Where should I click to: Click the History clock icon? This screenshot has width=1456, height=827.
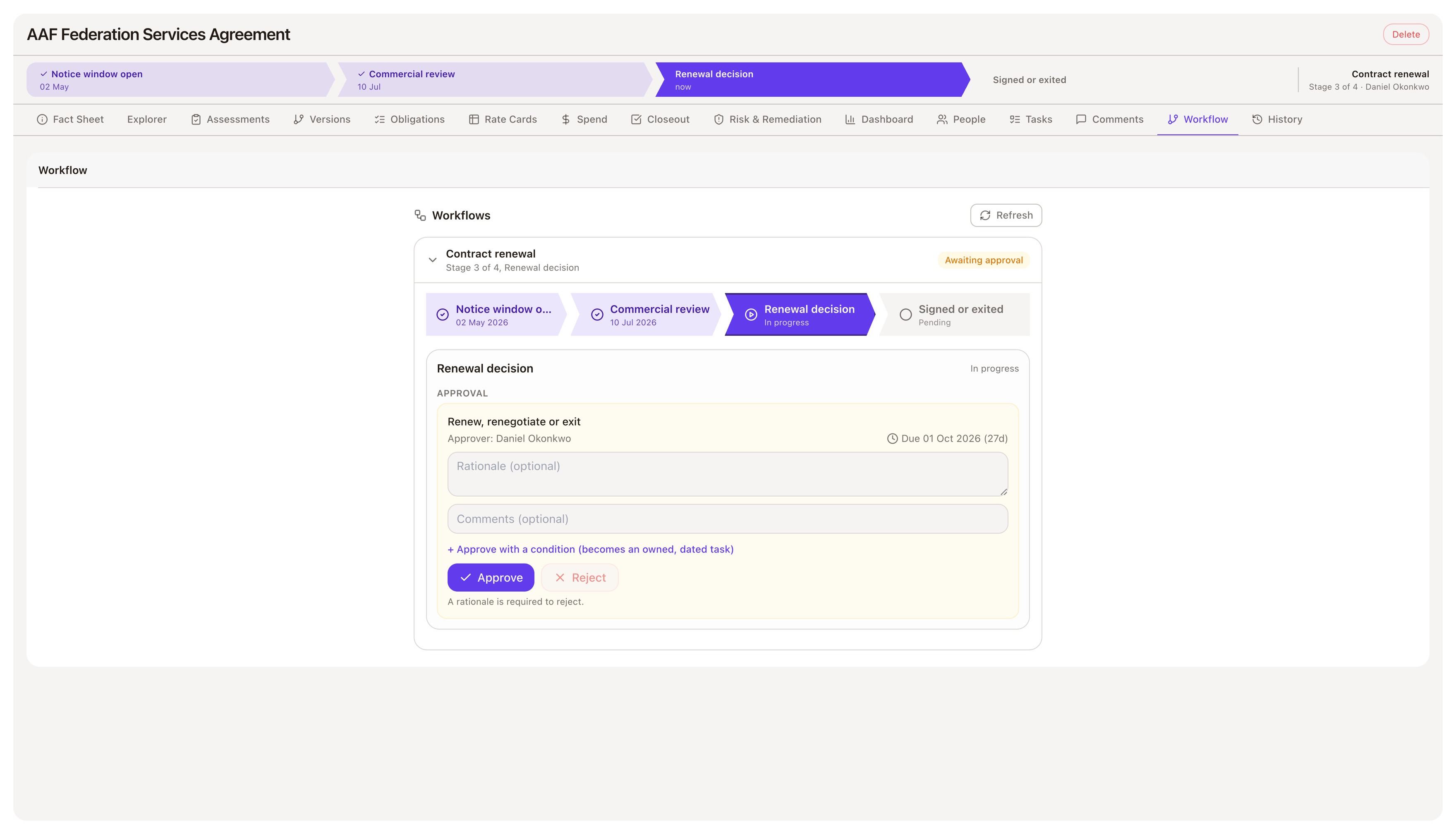pos(1257,119)
